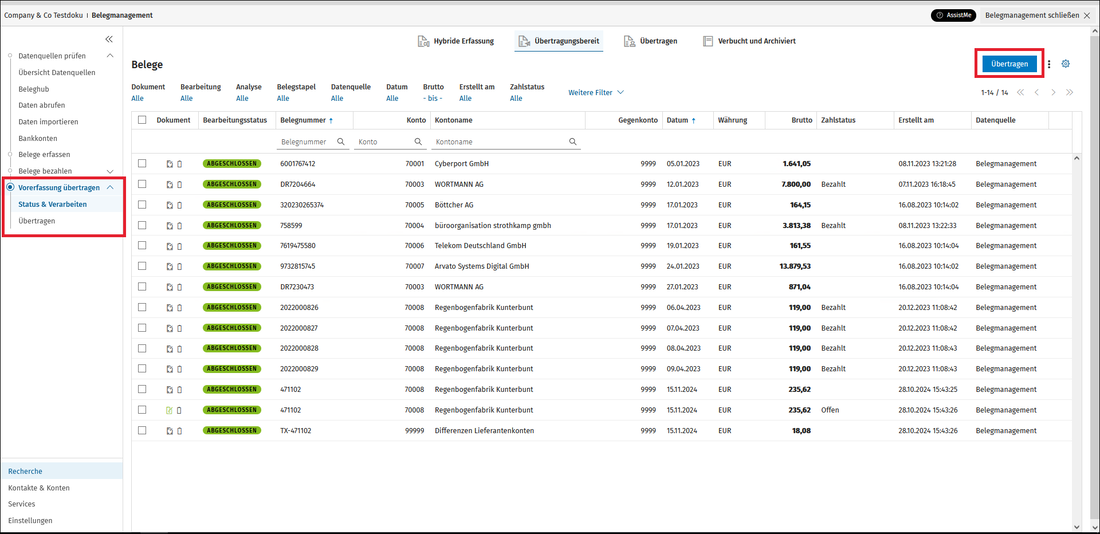Select the checkbox for Böttcher AG row
This screenshot has height=534, width=1100.
pos(142,205)
